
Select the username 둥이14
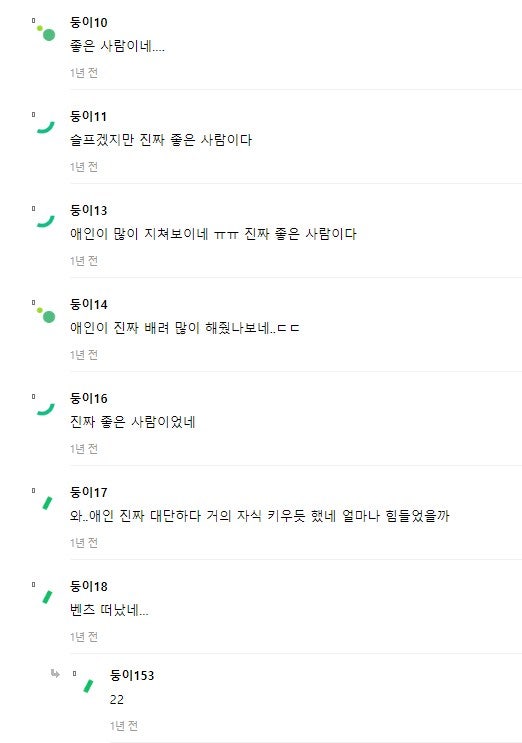click(x=89, y=304)
